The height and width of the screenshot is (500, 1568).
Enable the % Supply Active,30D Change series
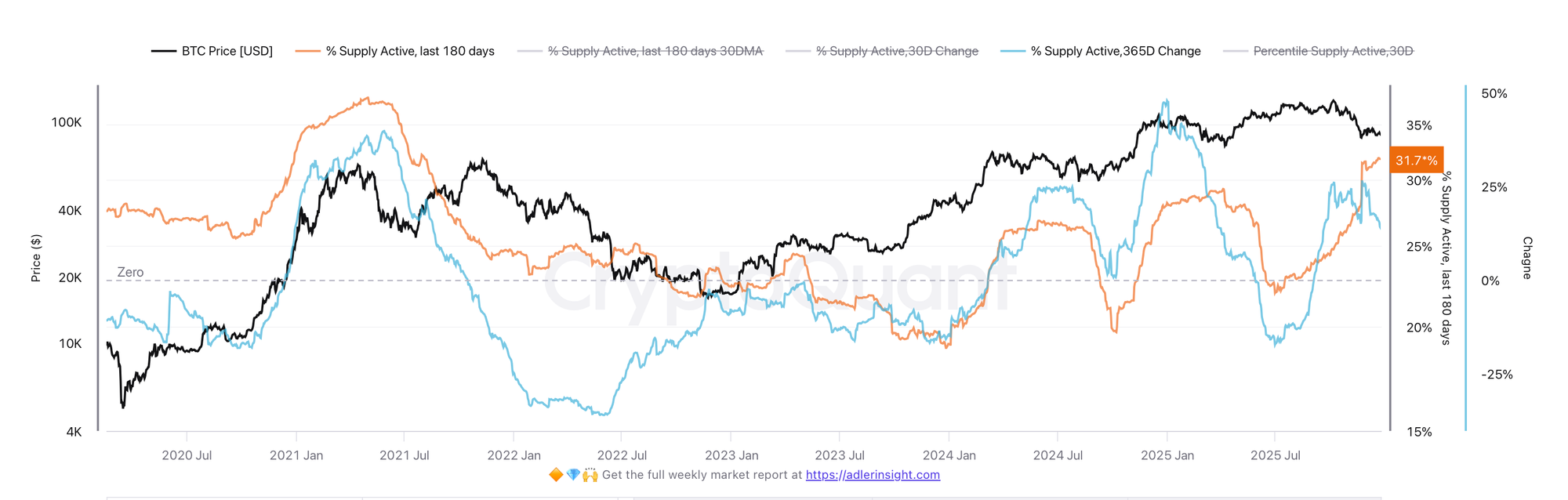click(x=897, y=51)
